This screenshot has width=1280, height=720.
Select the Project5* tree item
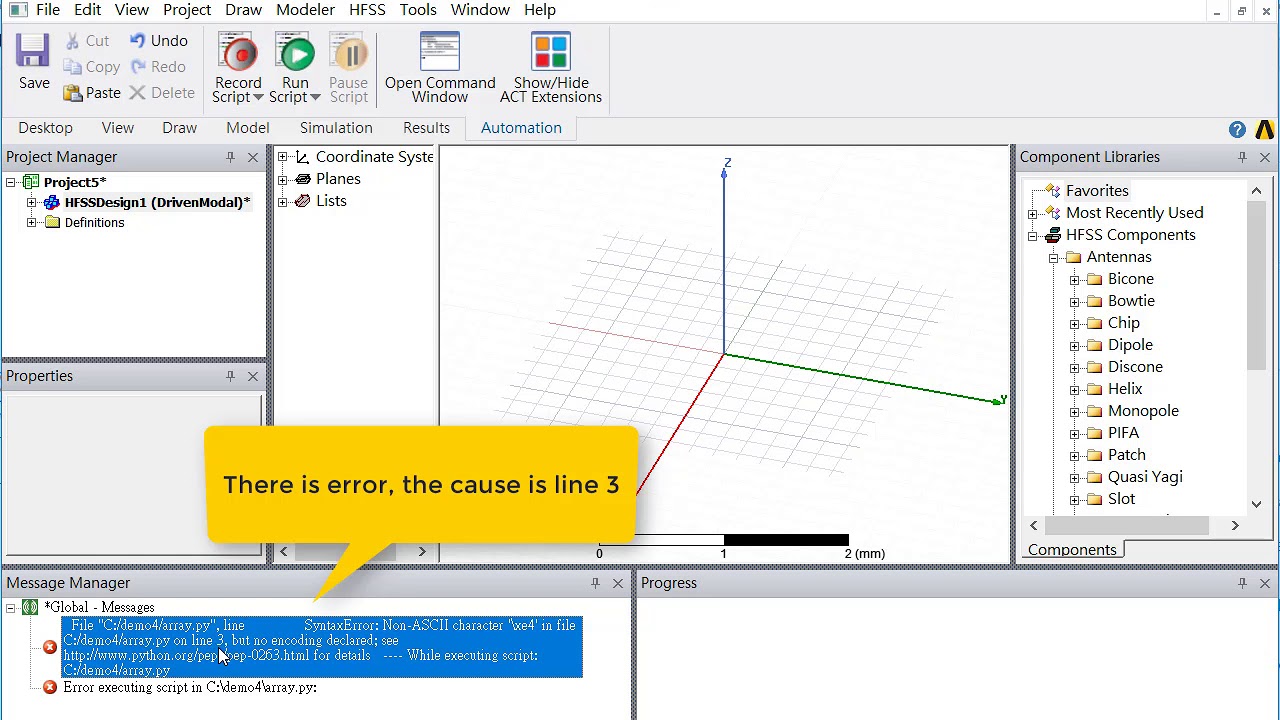point(75,182)
